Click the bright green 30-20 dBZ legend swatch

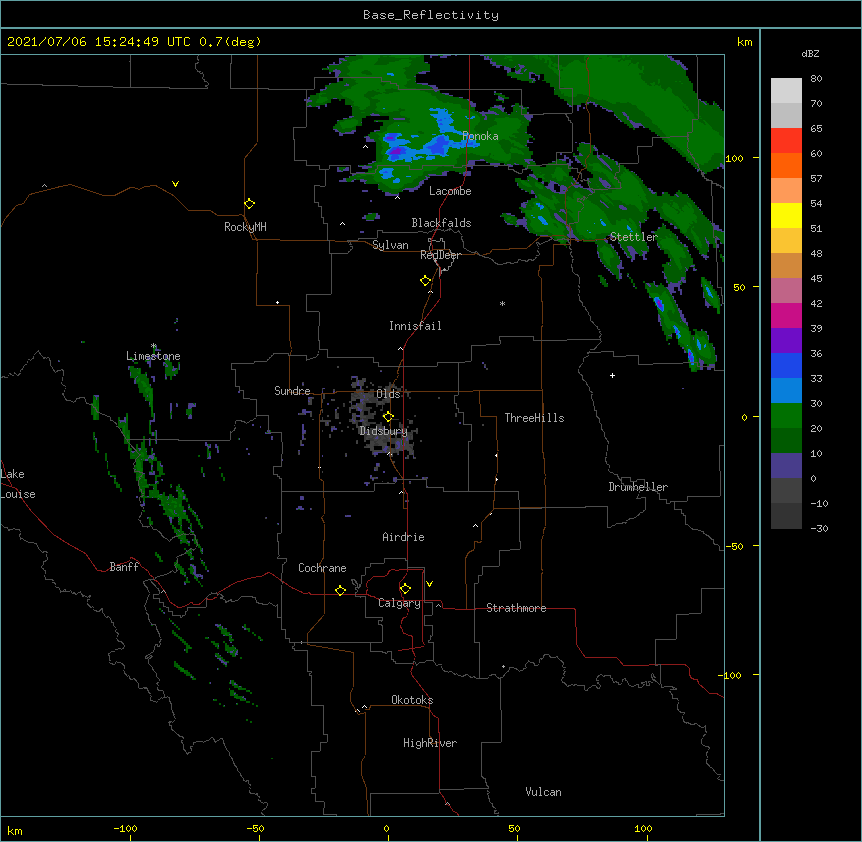click(786, 416)
